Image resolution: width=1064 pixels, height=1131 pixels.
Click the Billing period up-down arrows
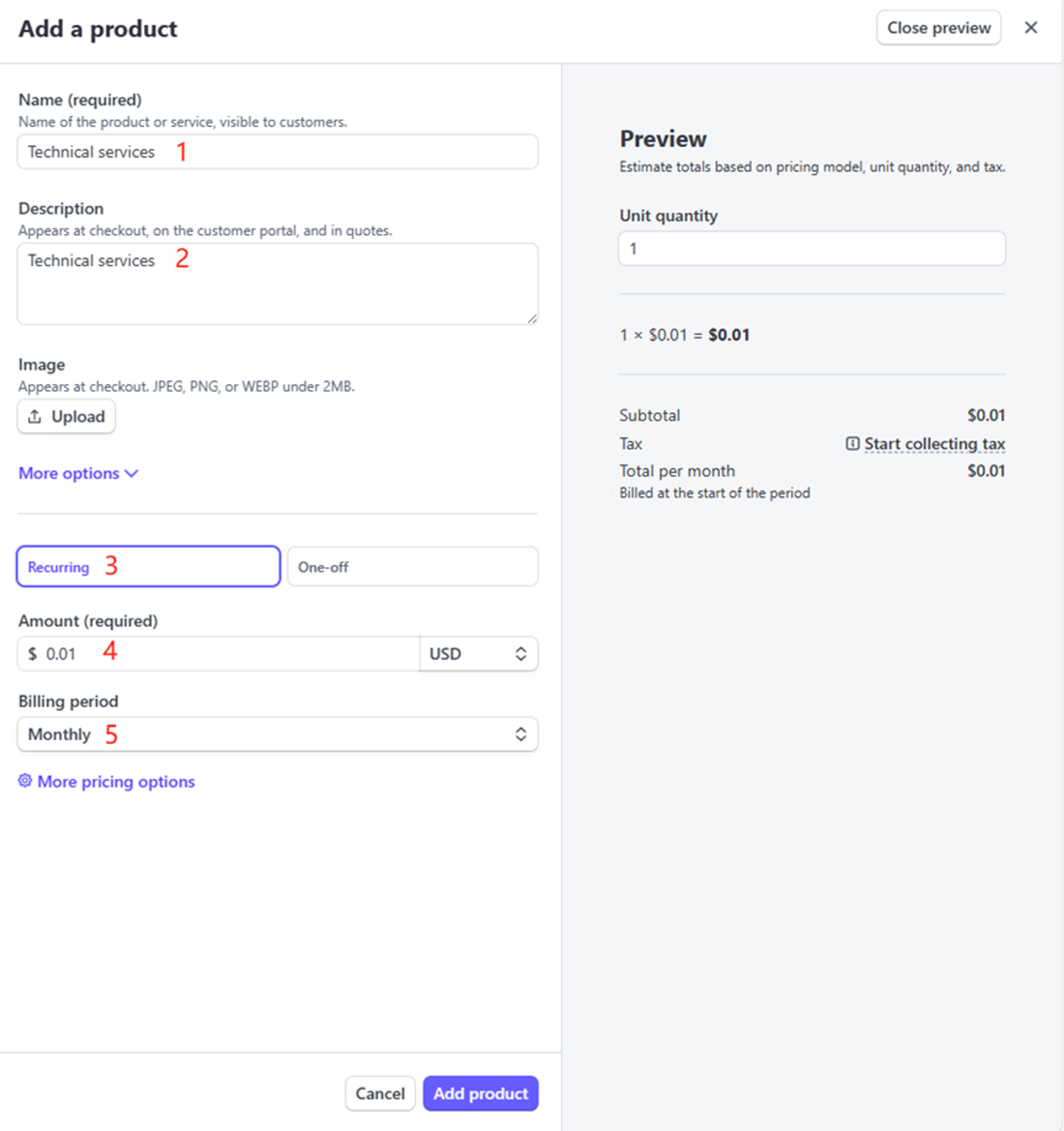(x=520, y=734)
